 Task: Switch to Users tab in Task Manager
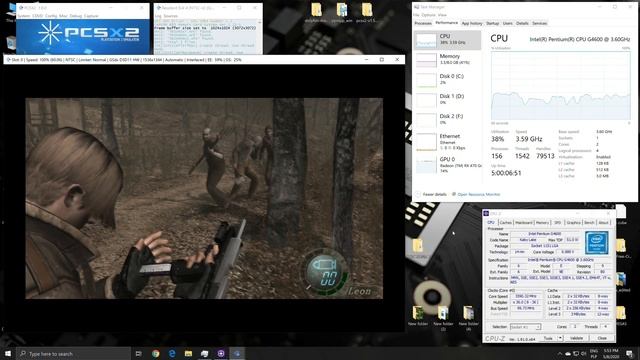pos(507,23)
